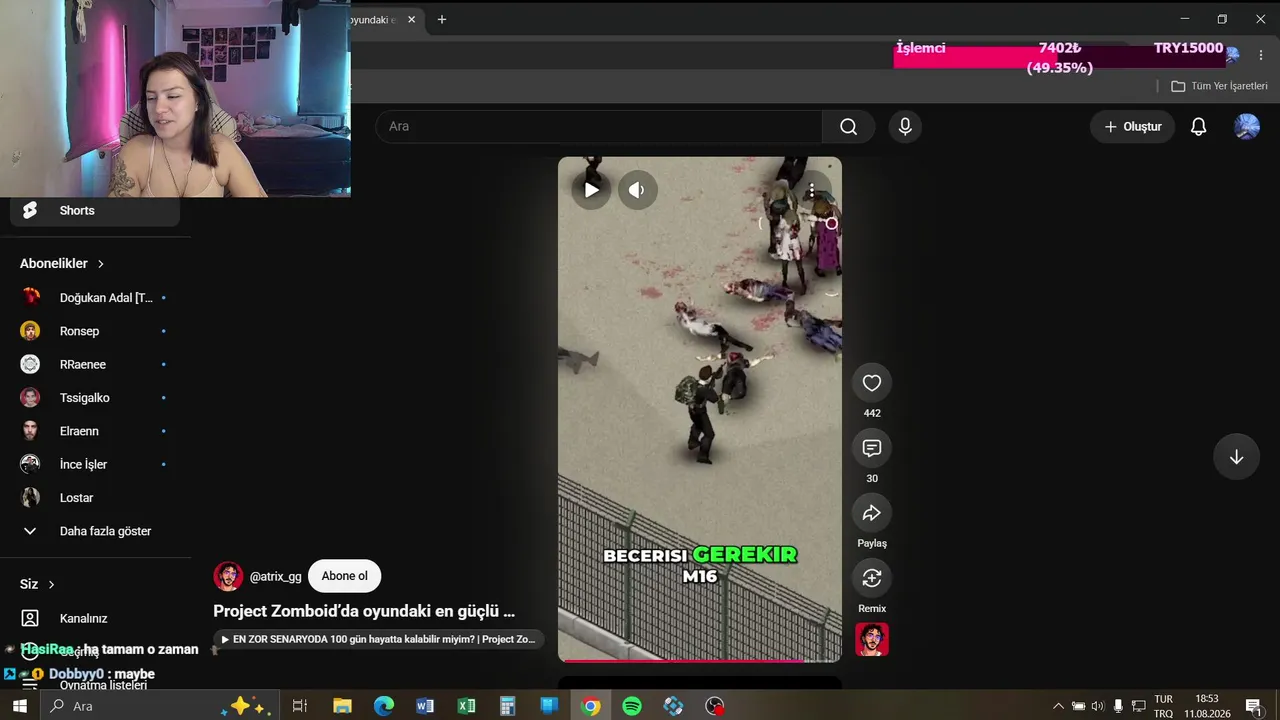This screenshot has height=720, width=1280.
Task: Open File Explorer from the taskbar
Action: pyautogui.click(x=342, y=706)
